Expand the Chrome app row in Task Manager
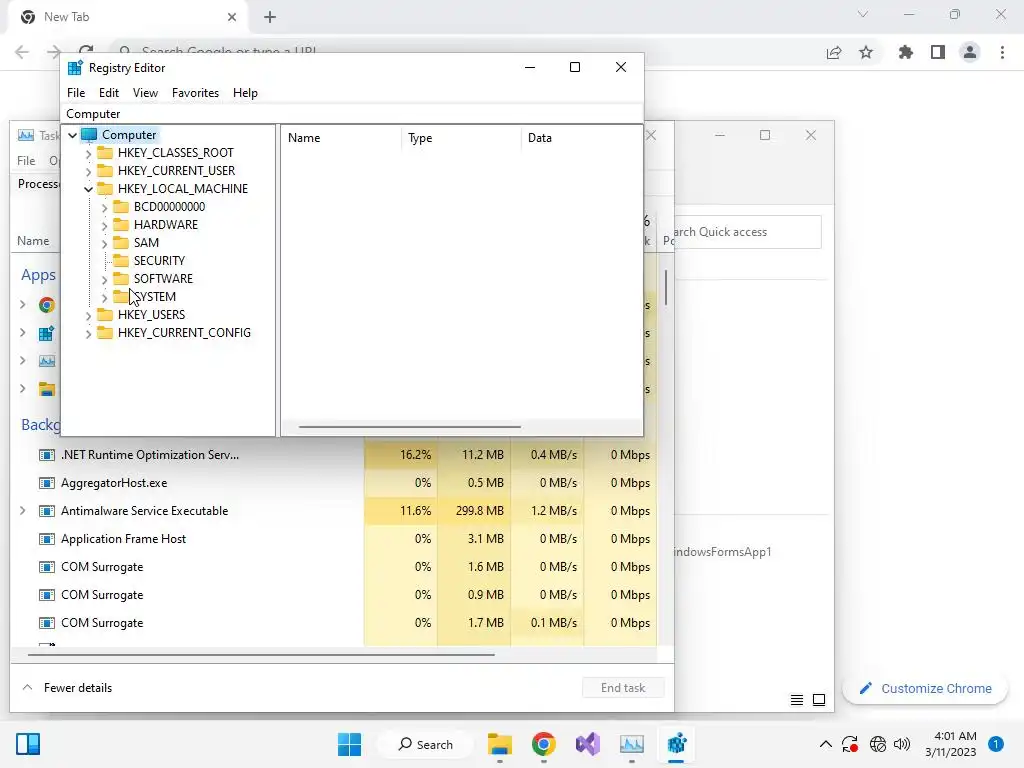The image size is (1024, 768). click(23, 305)
